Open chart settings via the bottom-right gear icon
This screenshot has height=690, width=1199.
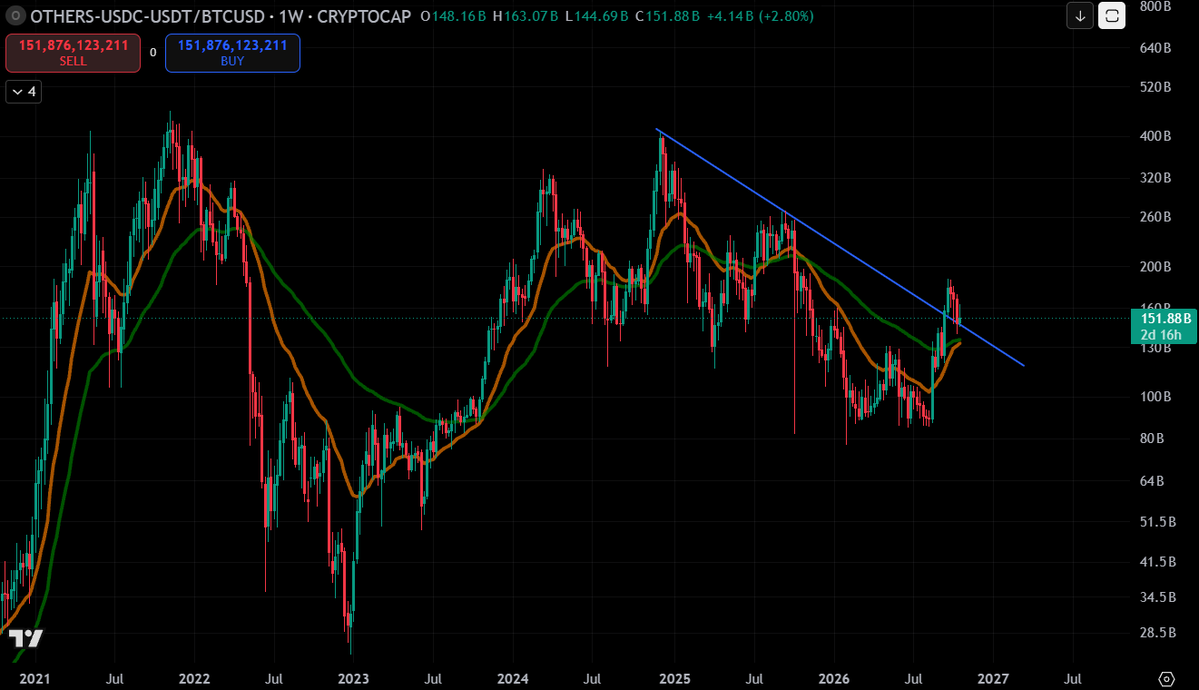pyautogui.click(x=1166, y=679)
